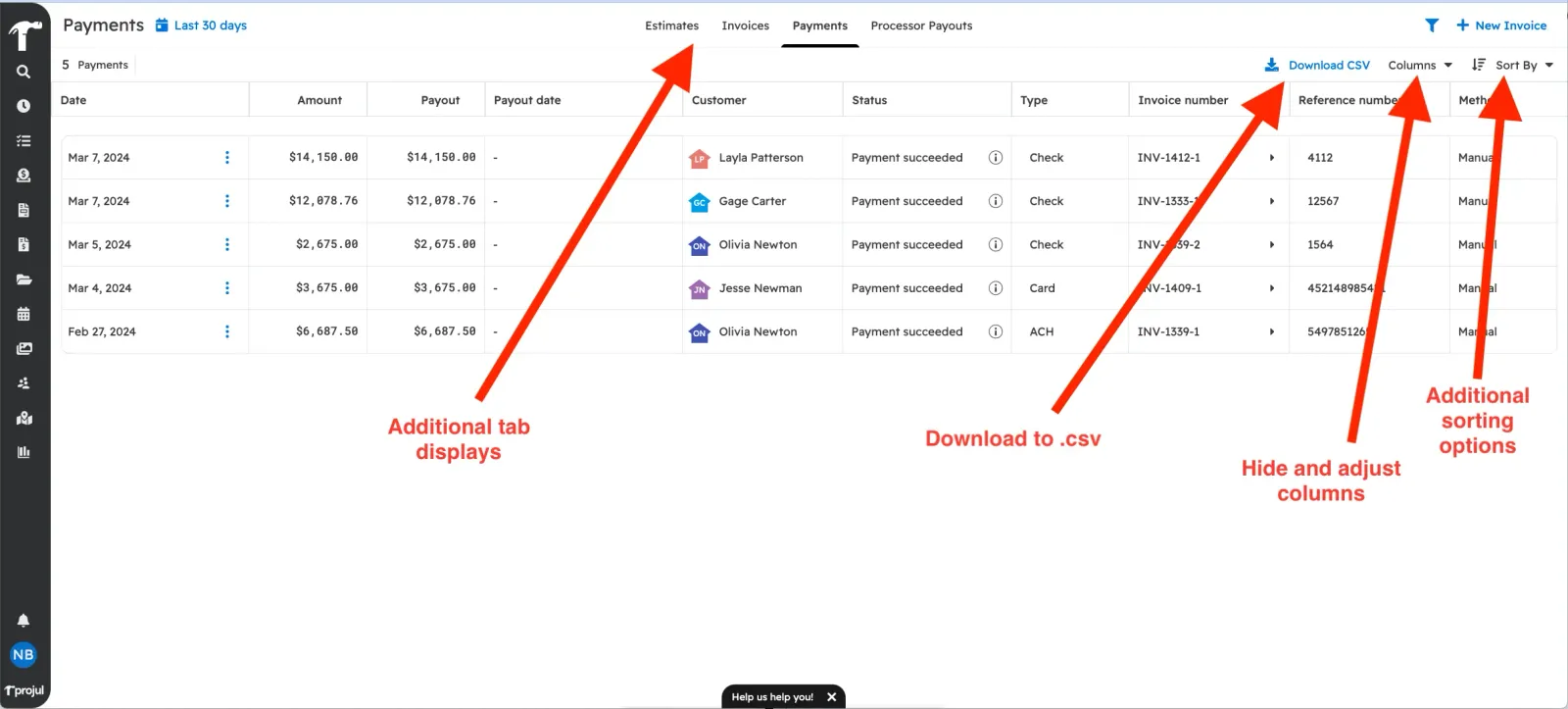Click the Card type cell
The height and width of the screenshot is (709, 1568).
(x=1043, y=288)
